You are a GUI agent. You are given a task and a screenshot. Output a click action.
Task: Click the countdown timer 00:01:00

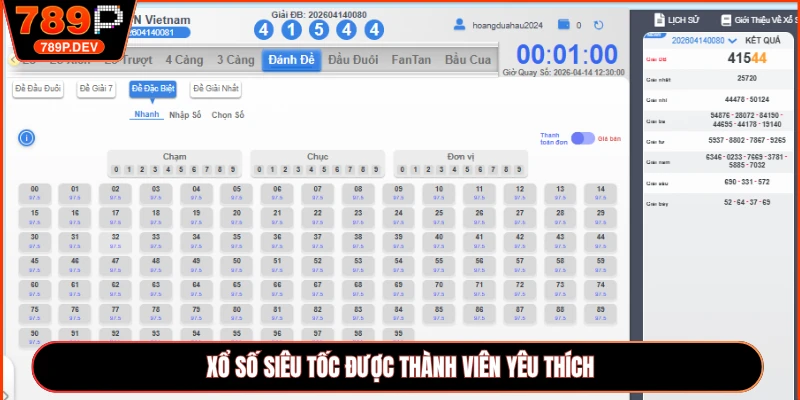click(x=567, y=55)
